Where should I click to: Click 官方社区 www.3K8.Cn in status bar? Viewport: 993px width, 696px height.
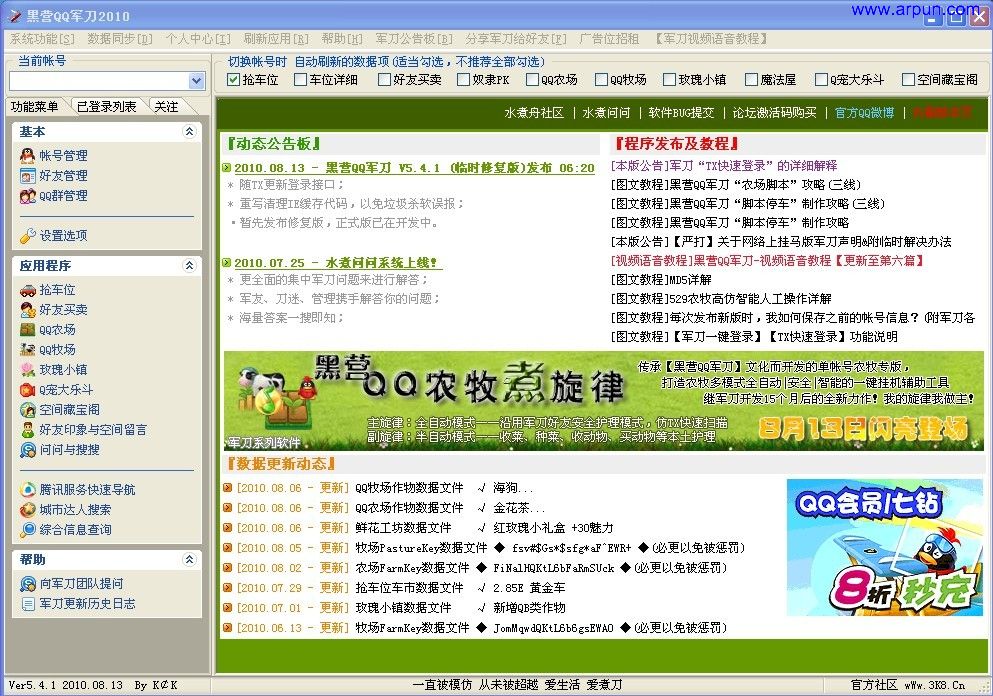pyautogui.click(x=908, y=685)
